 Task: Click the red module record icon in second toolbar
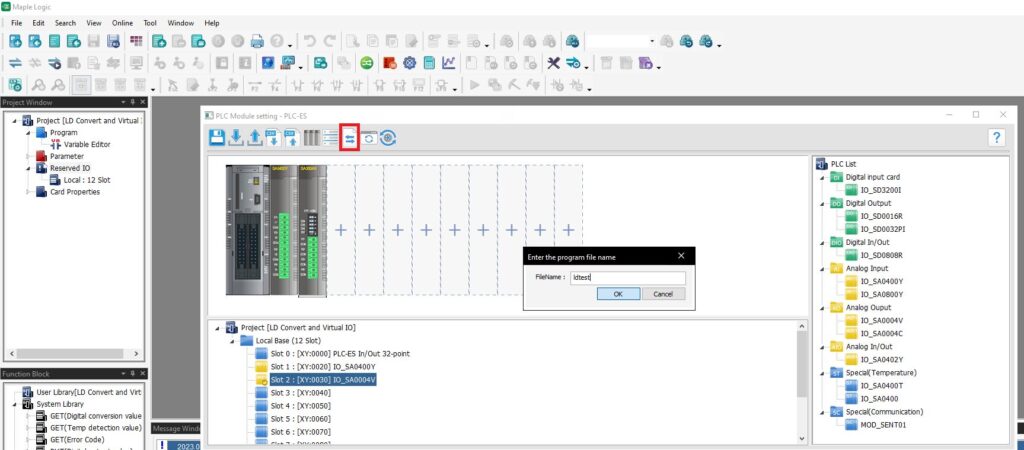tap(390, 63)
